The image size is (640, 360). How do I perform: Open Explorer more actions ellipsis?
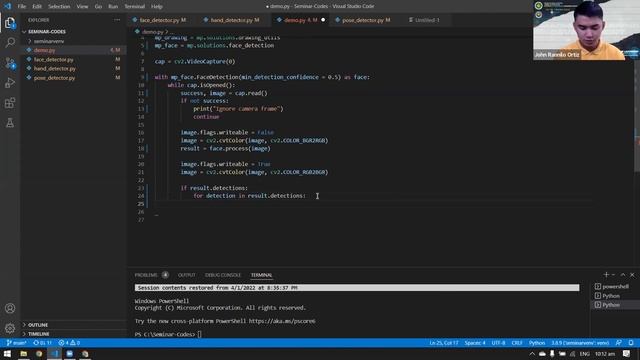(x=117, y=20)
